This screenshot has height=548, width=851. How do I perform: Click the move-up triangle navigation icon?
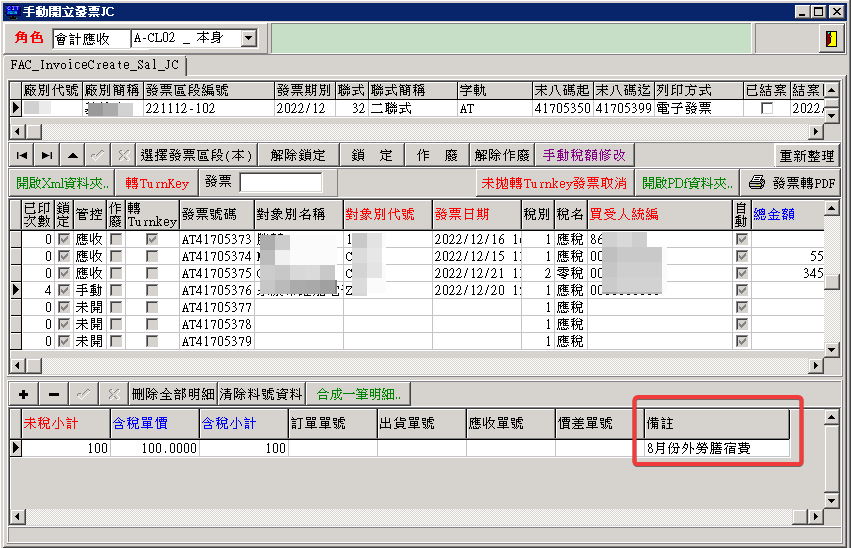tap(73, 155)
